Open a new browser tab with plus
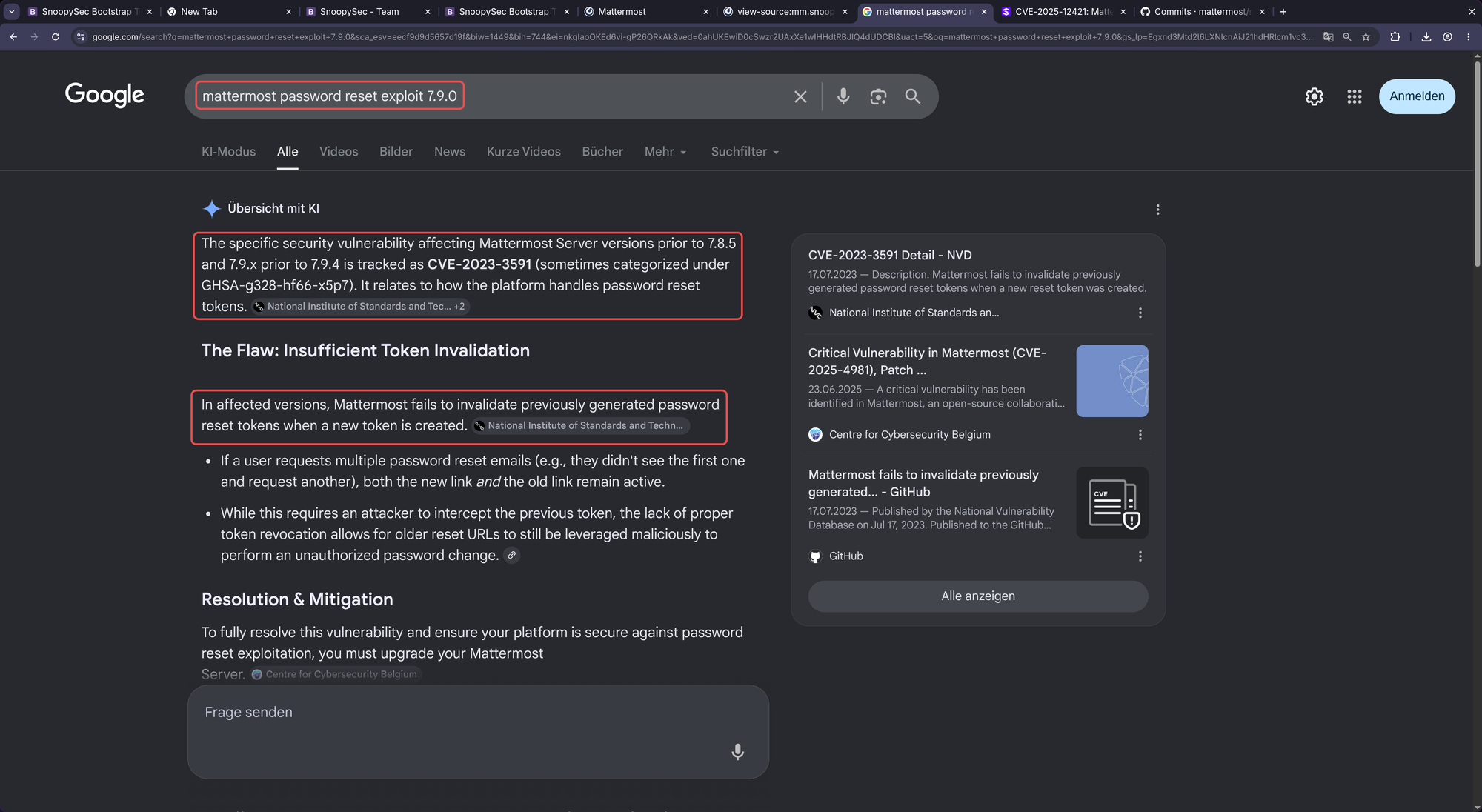This screenshot has height=812, width=1482. click(1283, 11)
